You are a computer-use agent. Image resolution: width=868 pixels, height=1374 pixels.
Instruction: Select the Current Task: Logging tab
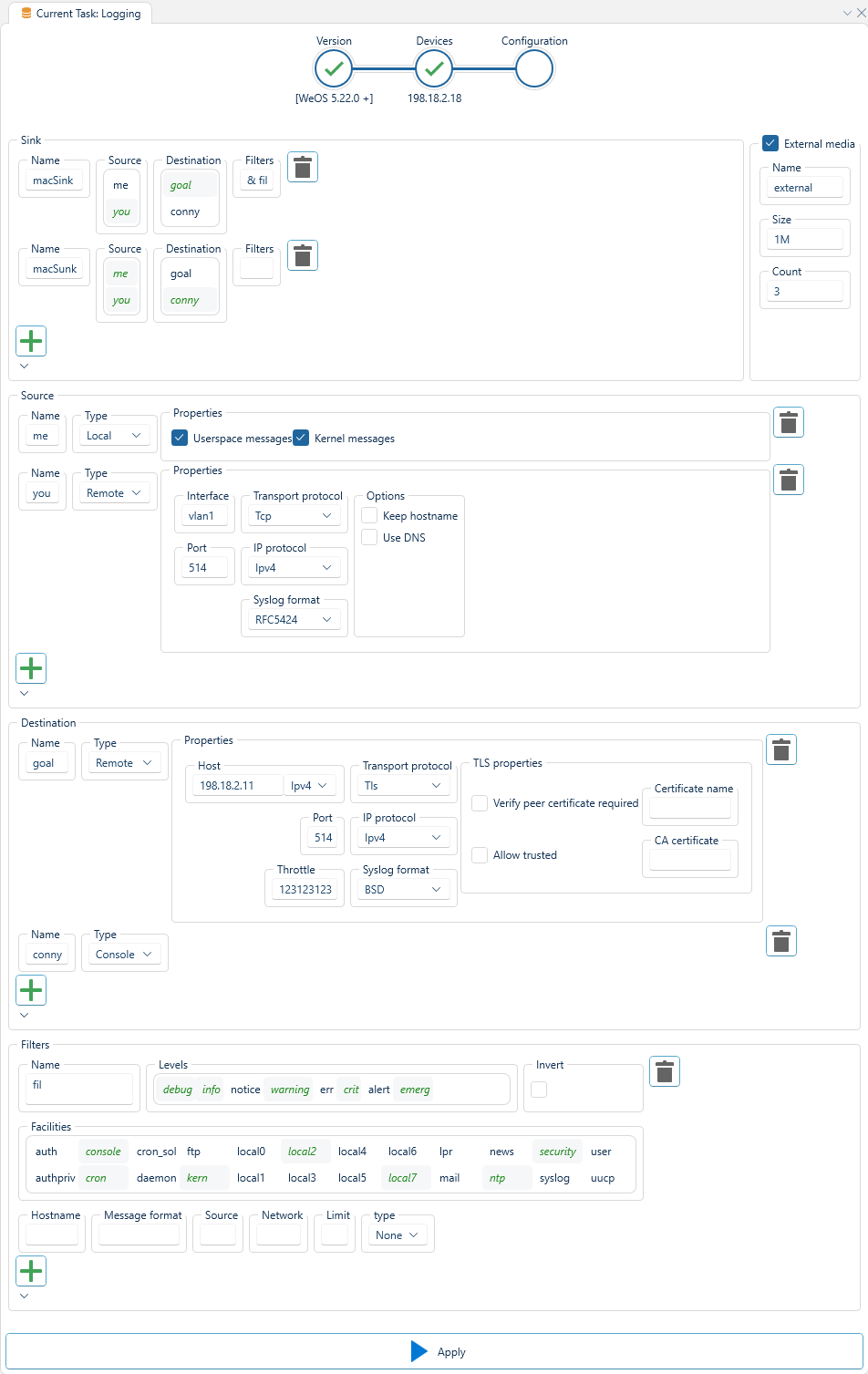click(x=80, y=13)
